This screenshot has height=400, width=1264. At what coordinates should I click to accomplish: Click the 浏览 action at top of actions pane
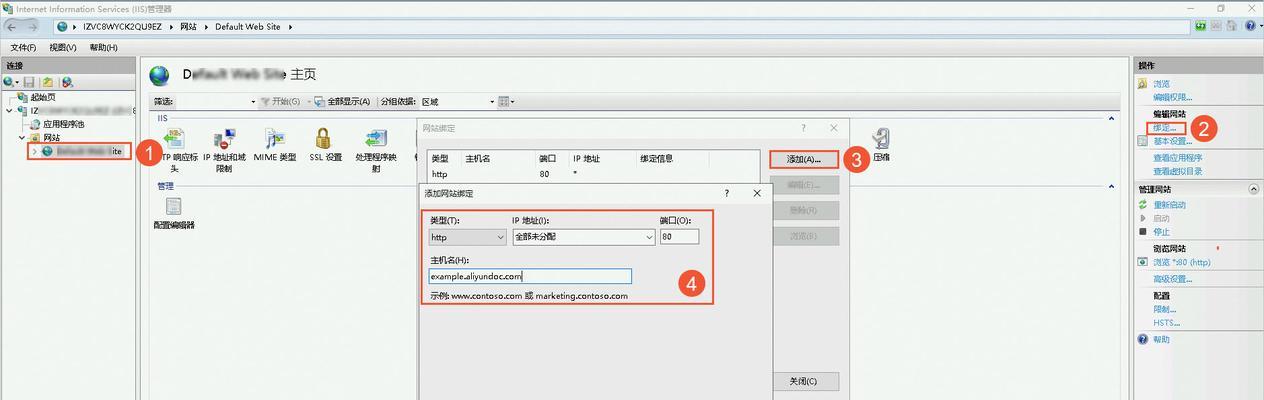click(x=1161, y=84)
